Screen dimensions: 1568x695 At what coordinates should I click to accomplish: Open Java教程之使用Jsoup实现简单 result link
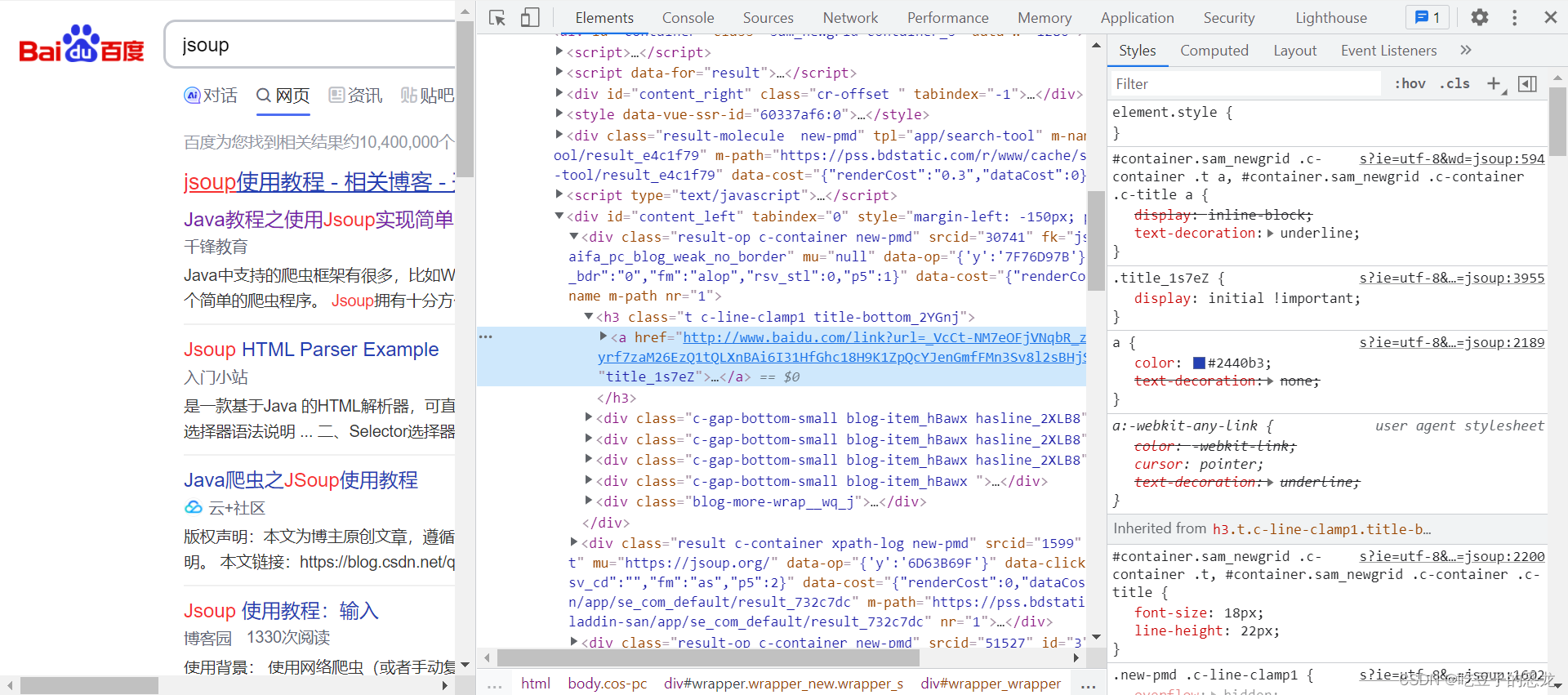318,220
